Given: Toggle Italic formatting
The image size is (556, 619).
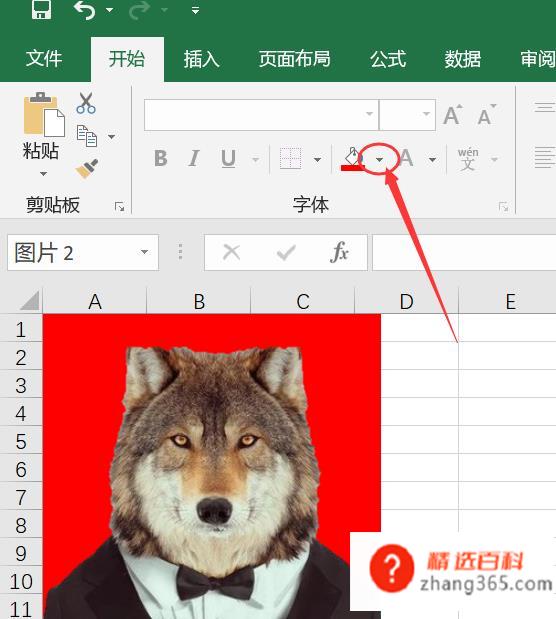Looking at the screenshot, I should pyautogui.click(x=194, y=159).
